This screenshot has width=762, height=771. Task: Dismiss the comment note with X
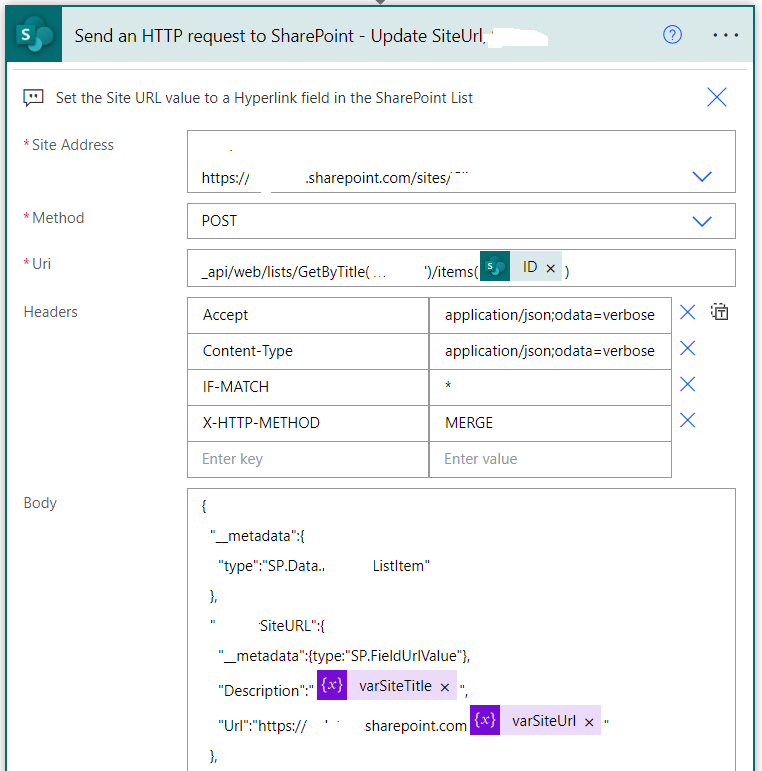(717, 97)
